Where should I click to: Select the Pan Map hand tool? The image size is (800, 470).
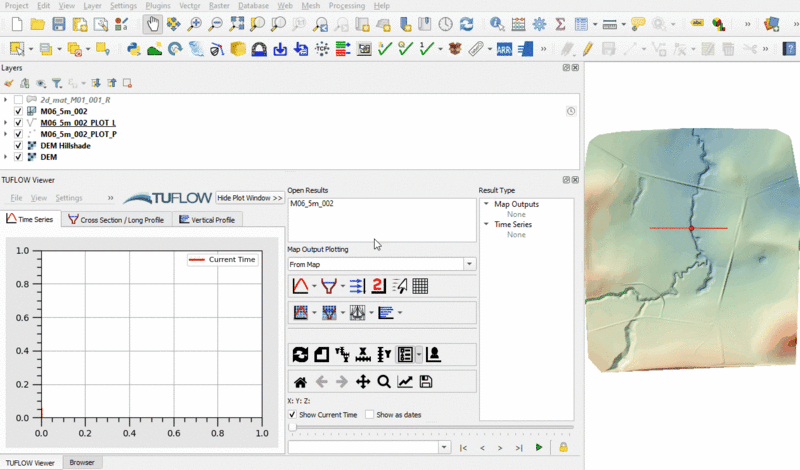(x=152, y=23)
